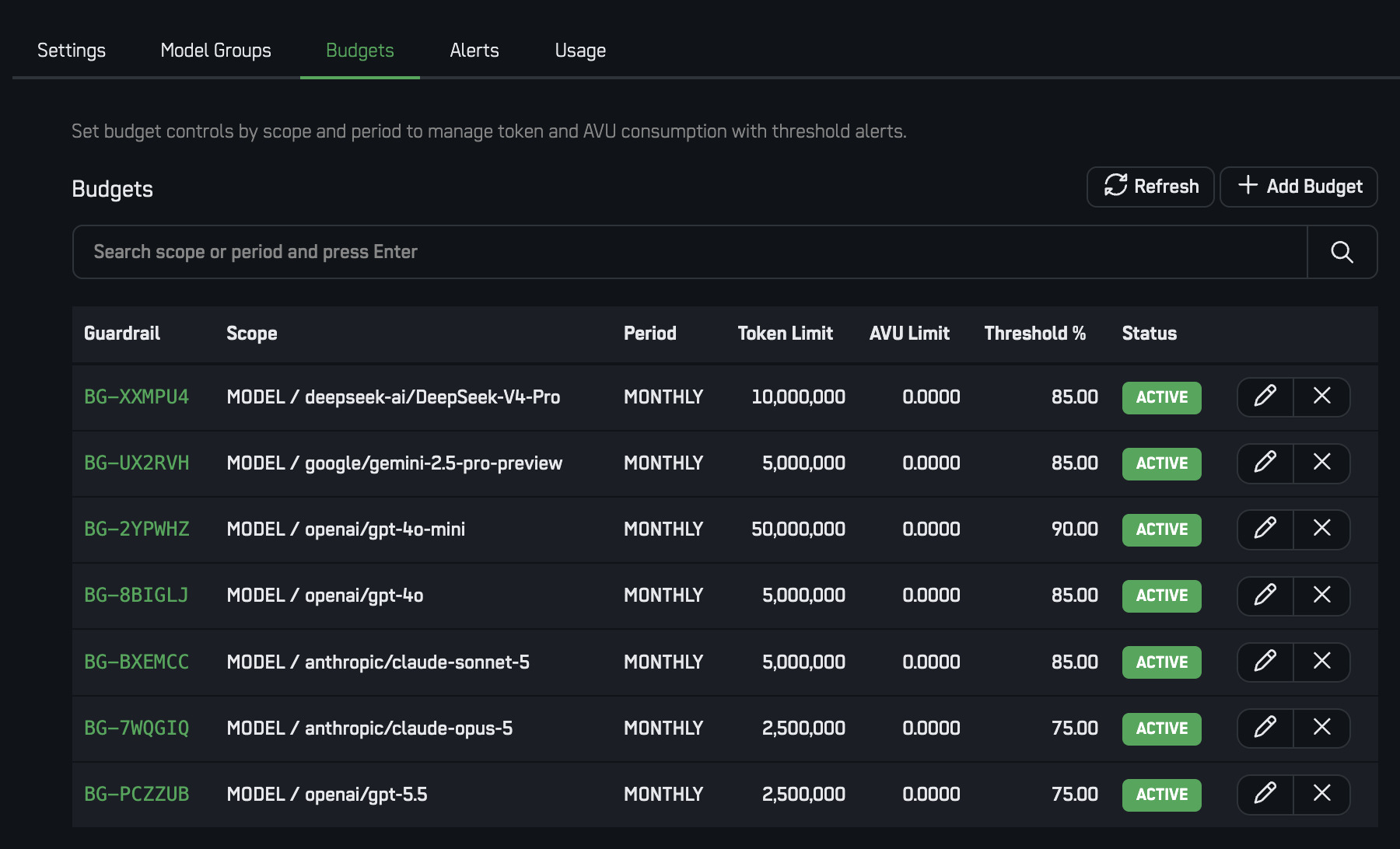Remove the google/gemini-2.5-pro-preview budget
This screenshot has height=849, width=1400.
coord(1322,463)
